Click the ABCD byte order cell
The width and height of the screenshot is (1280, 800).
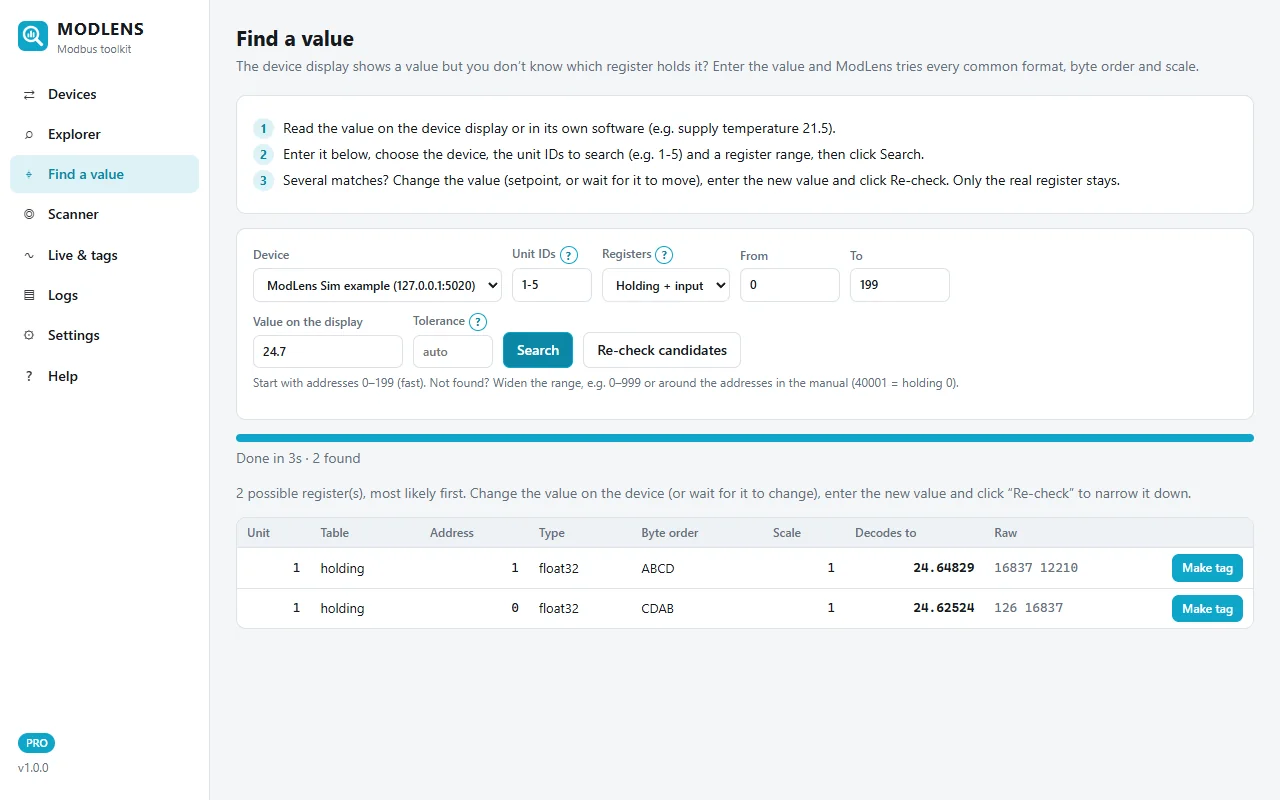(658, 568)
